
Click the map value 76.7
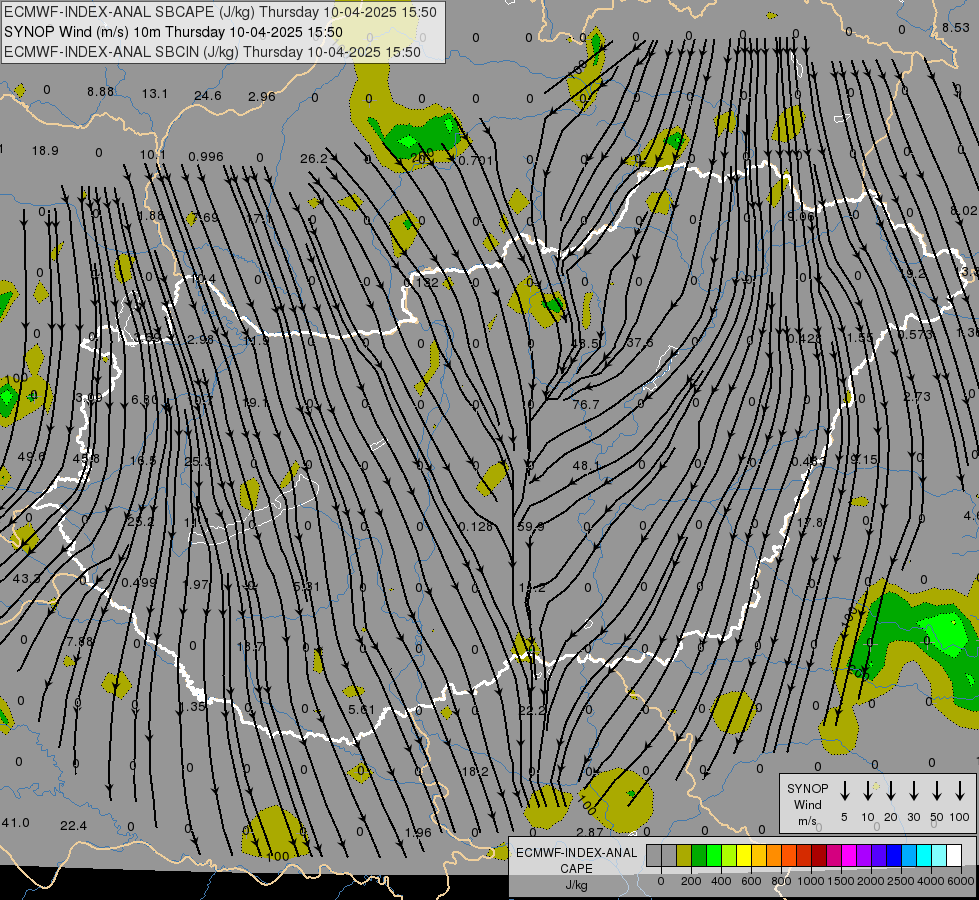click(586, 405)
